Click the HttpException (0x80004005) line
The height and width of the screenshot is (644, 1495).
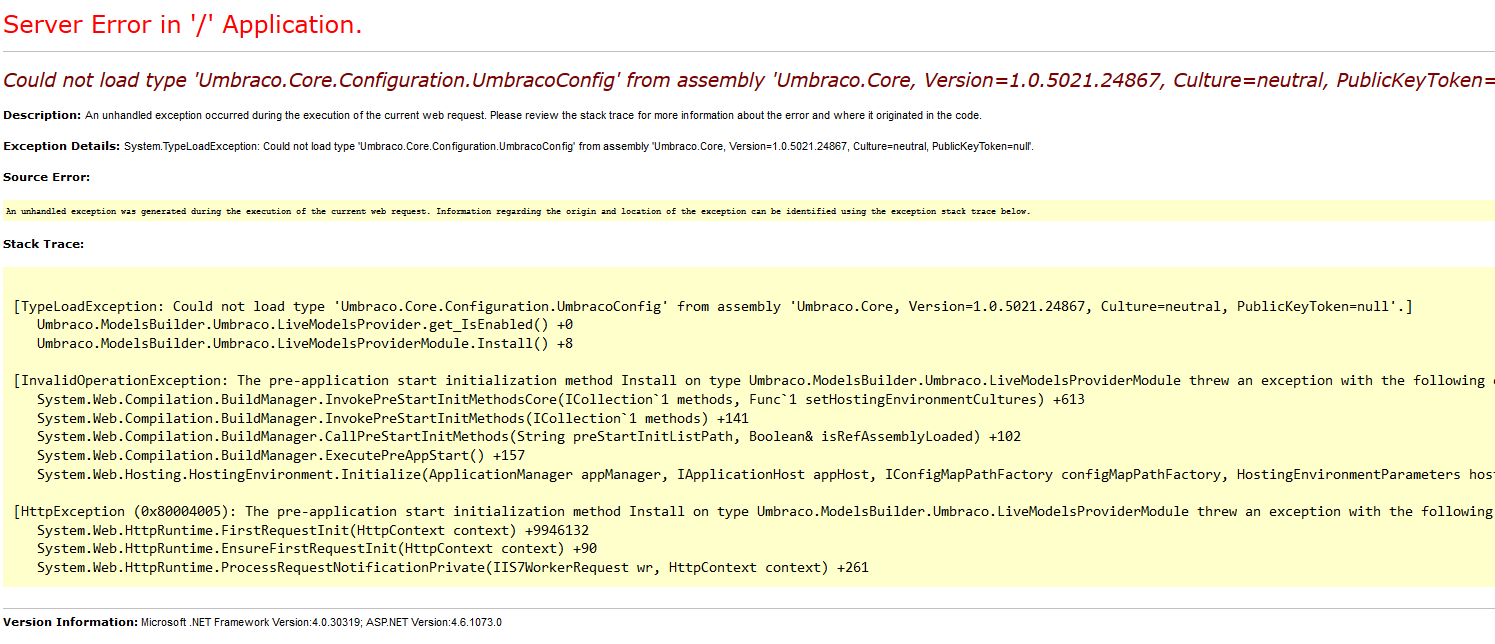(750, 511)
